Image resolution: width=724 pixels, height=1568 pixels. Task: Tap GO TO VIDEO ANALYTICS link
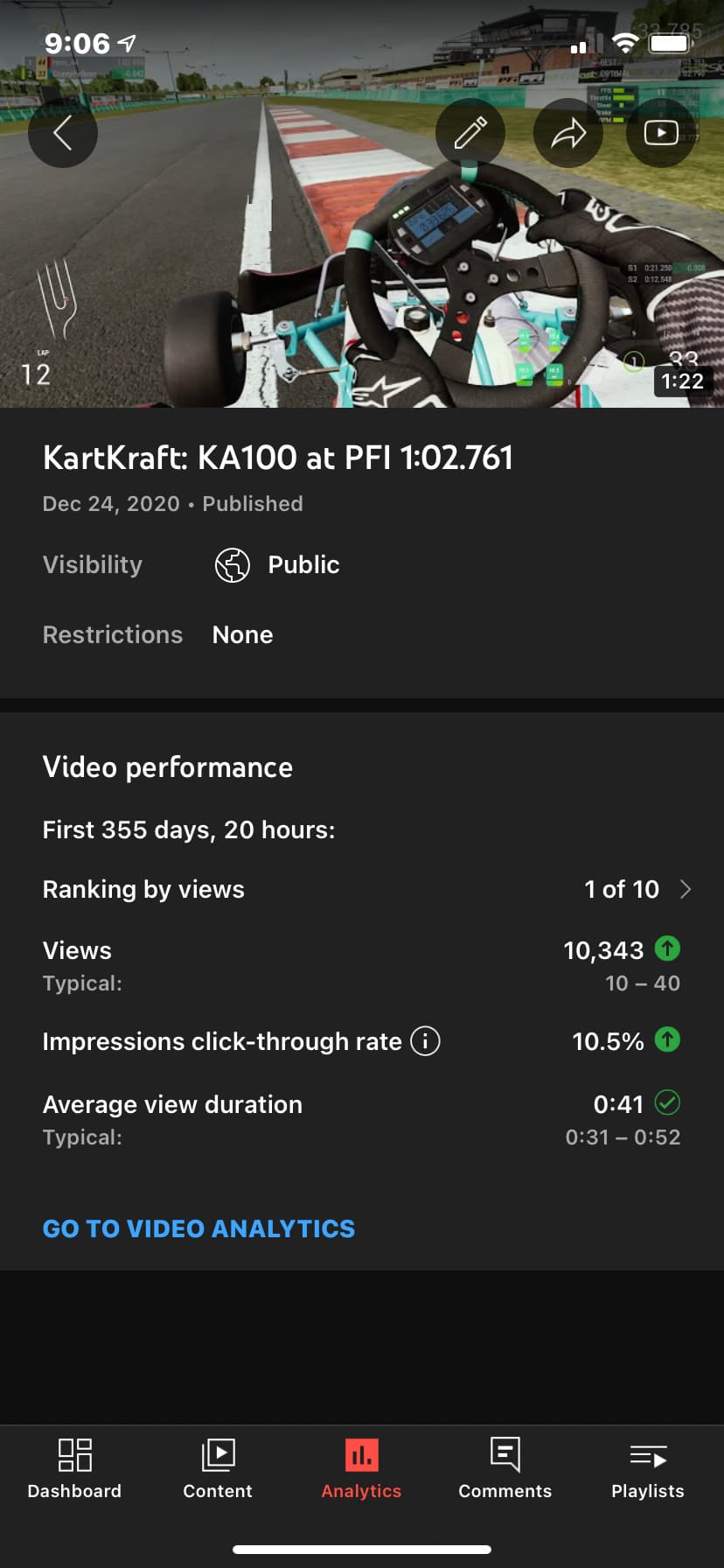[x=198, y=1229]
